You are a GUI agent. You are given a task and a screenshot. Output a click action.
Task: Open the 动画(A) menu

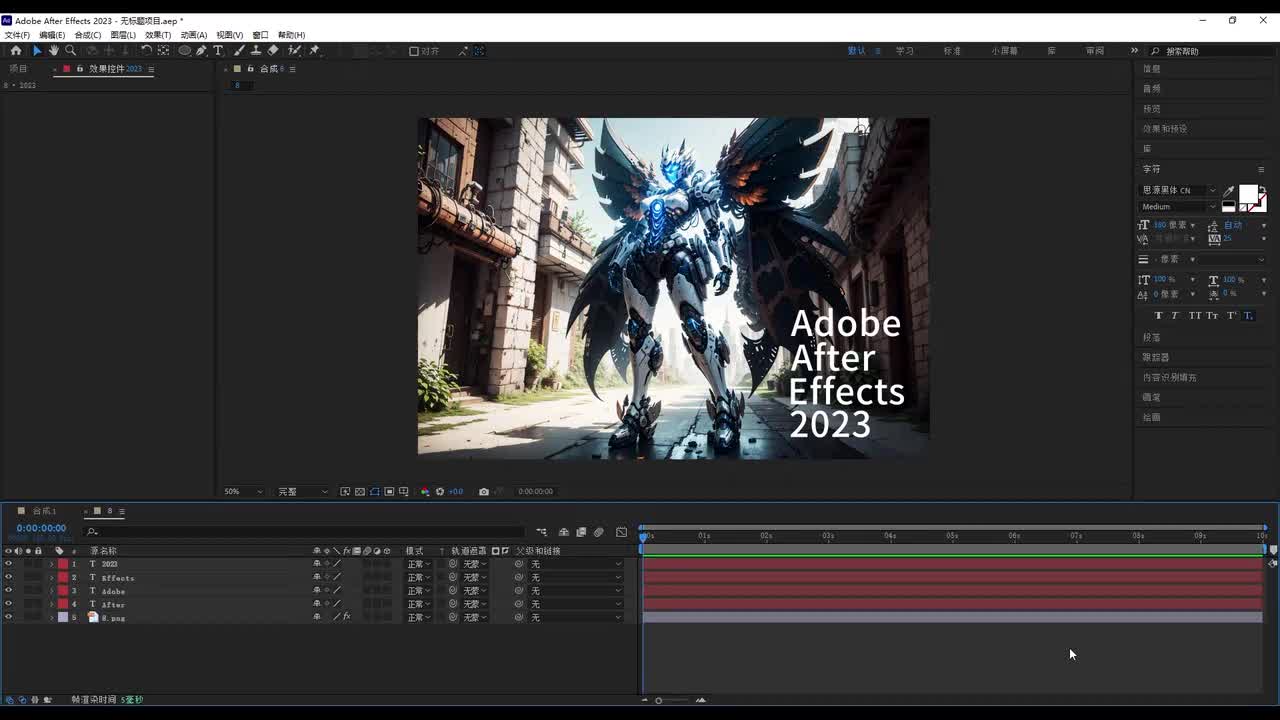194,35
